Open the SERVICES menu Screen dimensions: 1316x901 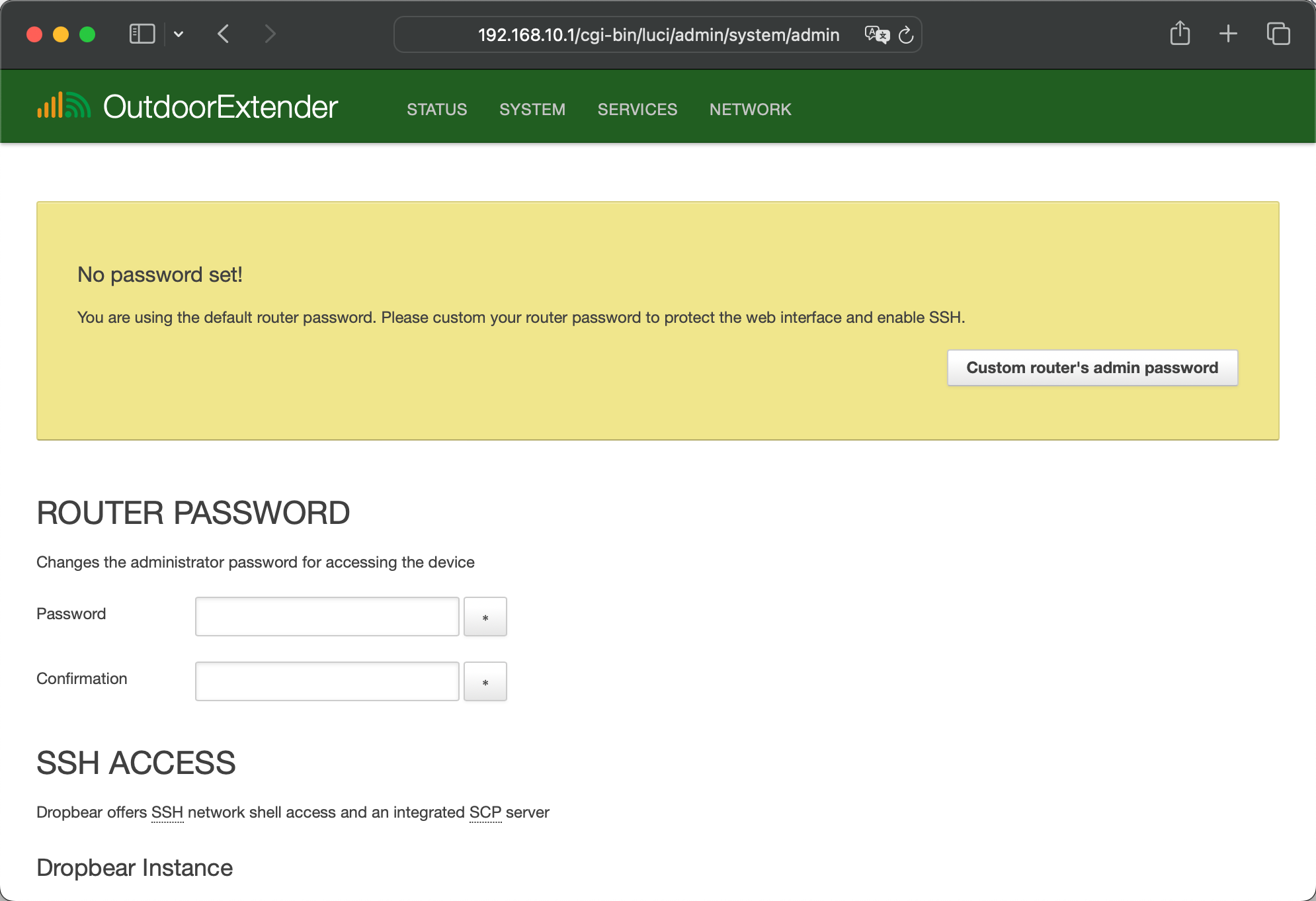point(637,109)
